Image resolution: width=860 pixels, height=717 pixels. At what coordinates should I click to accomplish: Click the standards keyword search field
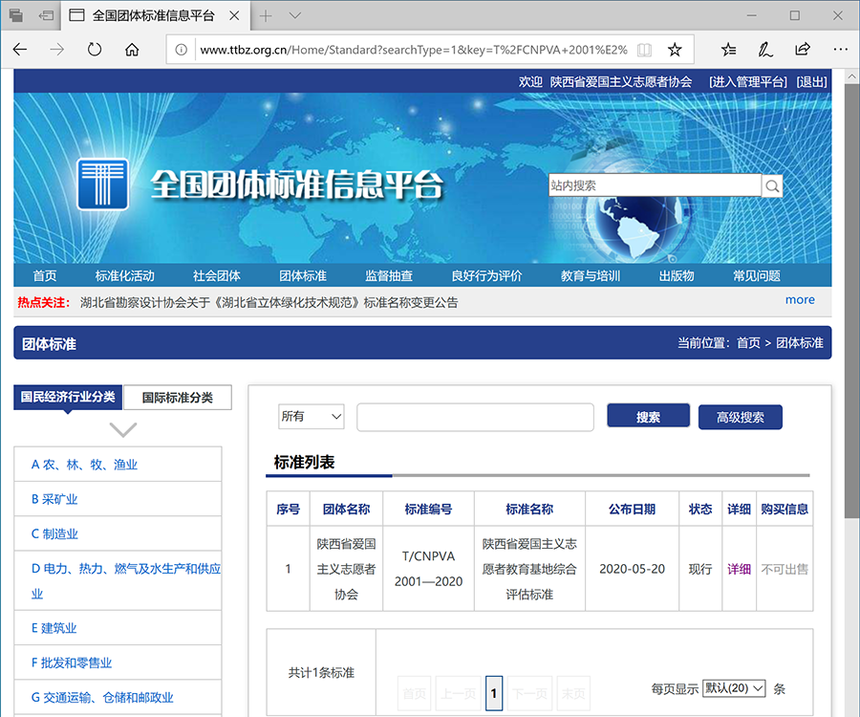click(475, 417)
